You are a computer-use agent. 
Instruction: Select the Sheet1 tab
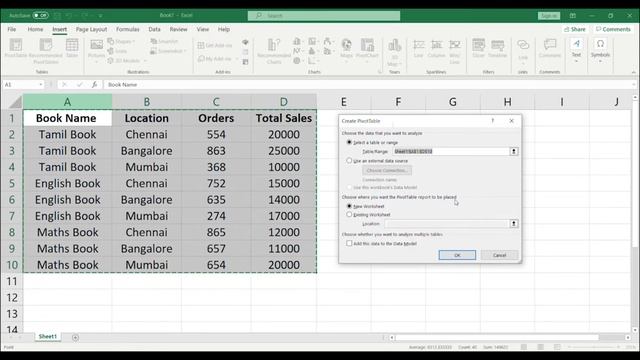point(48,337)
